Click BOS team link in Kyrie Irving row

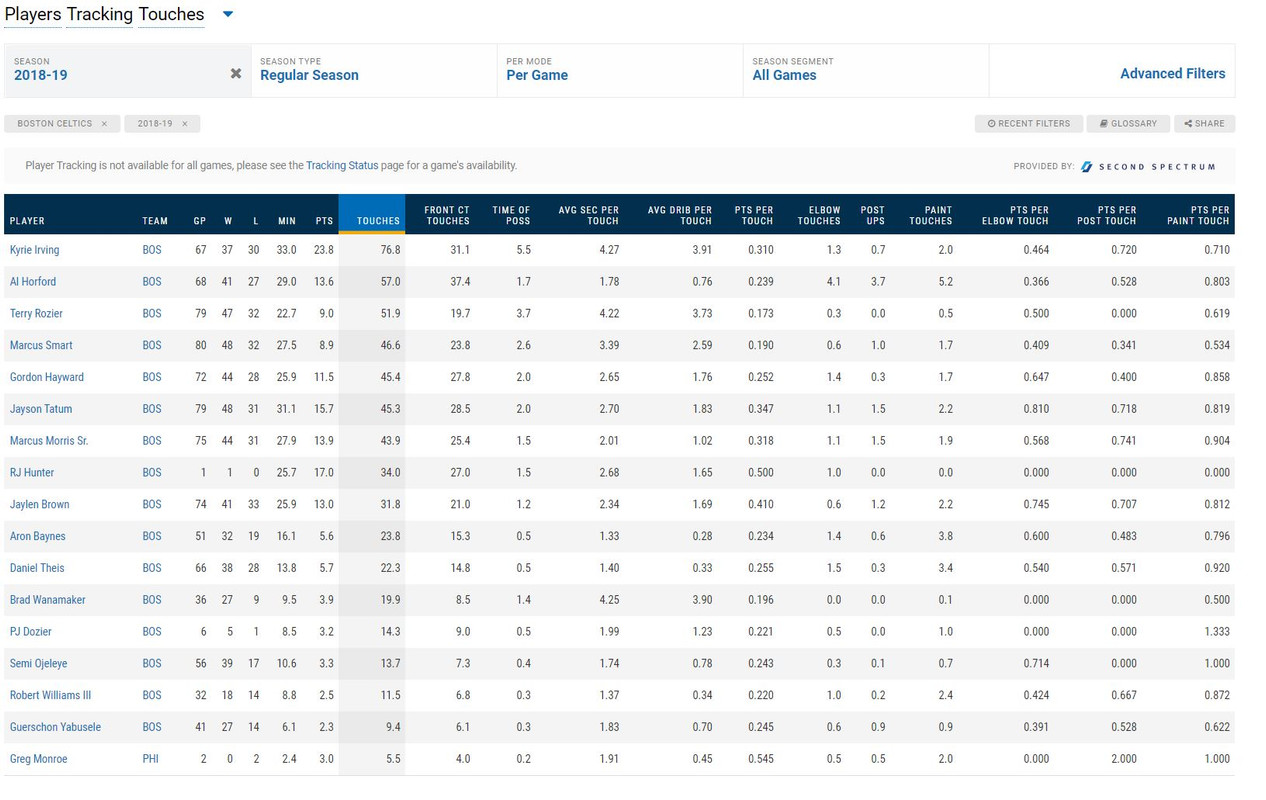click(152, 250)
